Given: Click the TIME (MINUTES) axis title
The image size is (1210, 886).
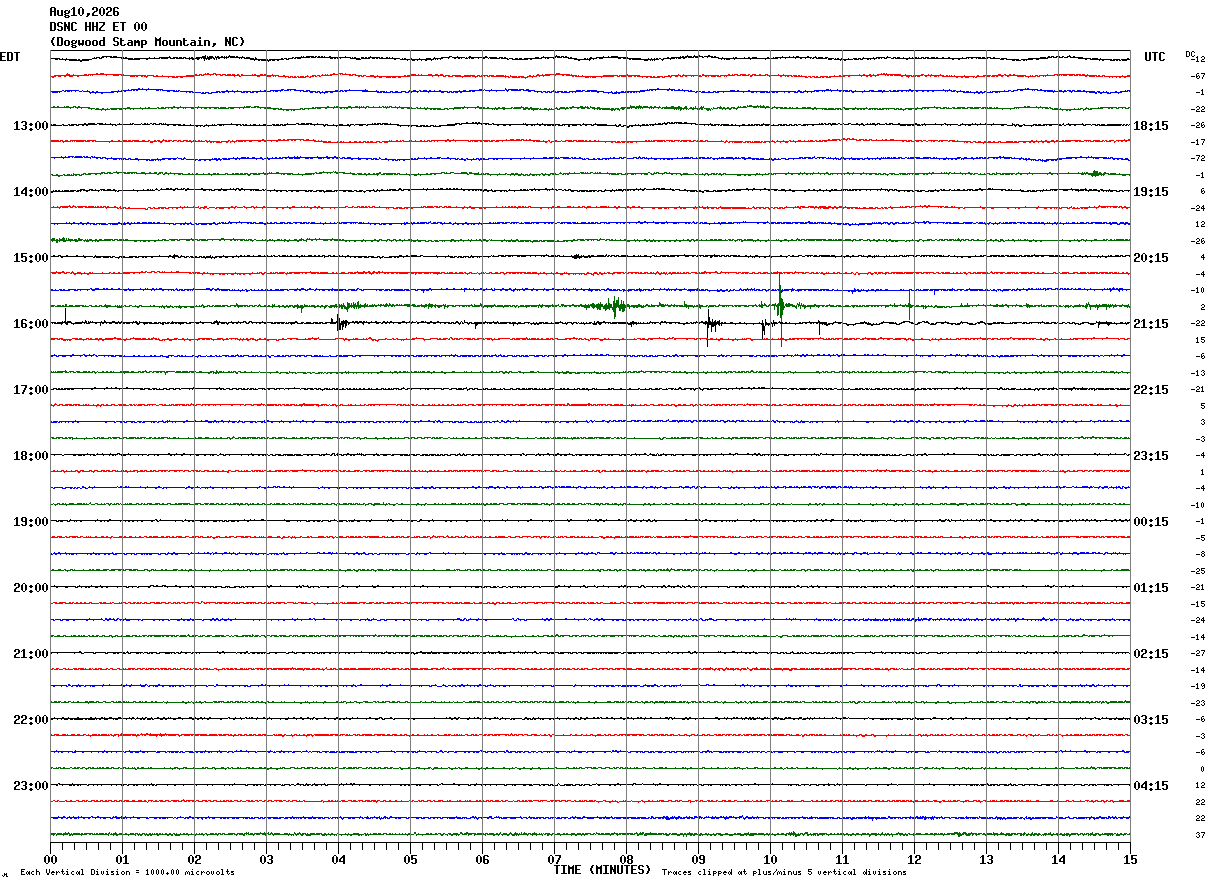Looking at the screenshot, I should (602, 870).
